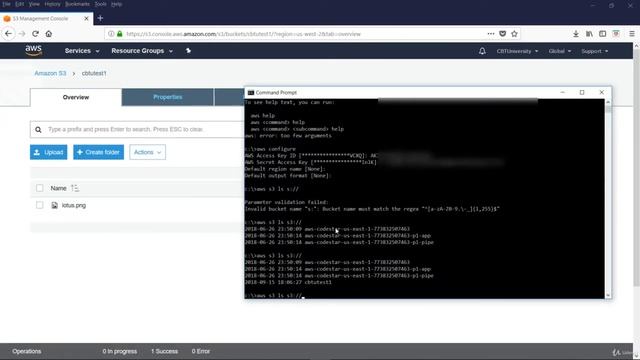Open the lotus.png file link
640x360 pixels.
coord(74,205)
